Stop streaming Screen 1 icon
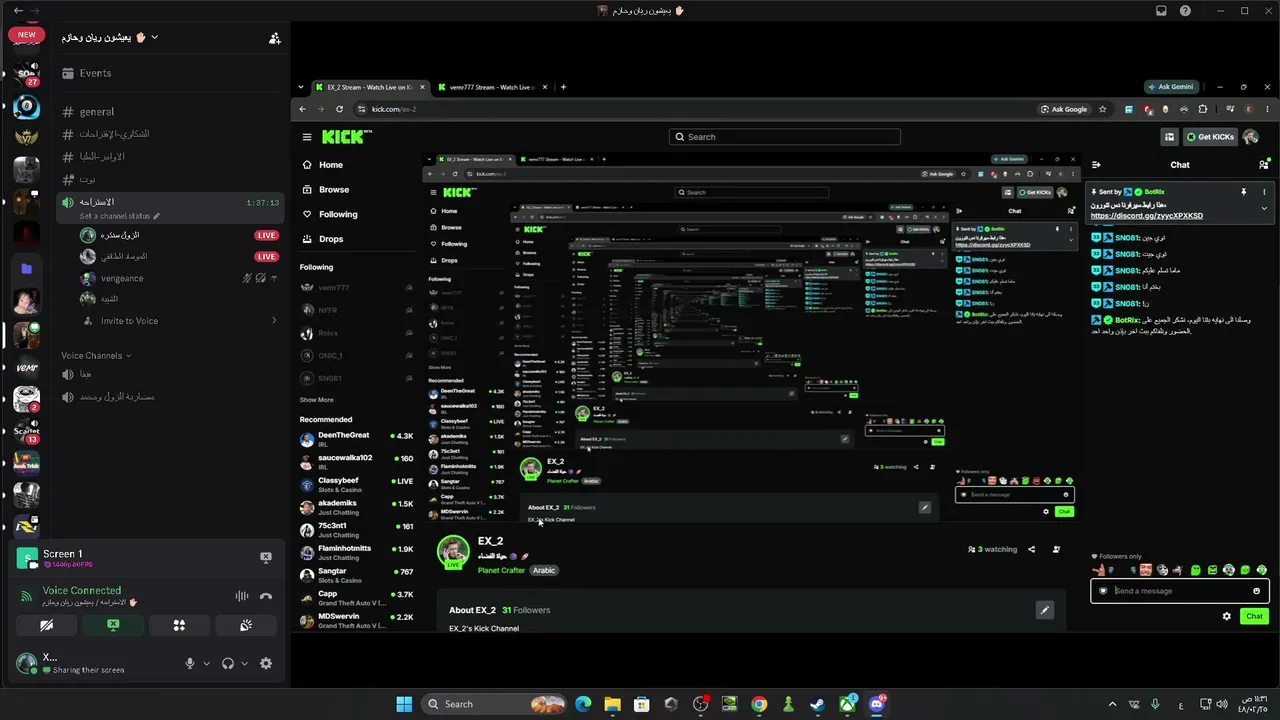The width and height of the screenshot is (1280, 720). tap(266, 557)
